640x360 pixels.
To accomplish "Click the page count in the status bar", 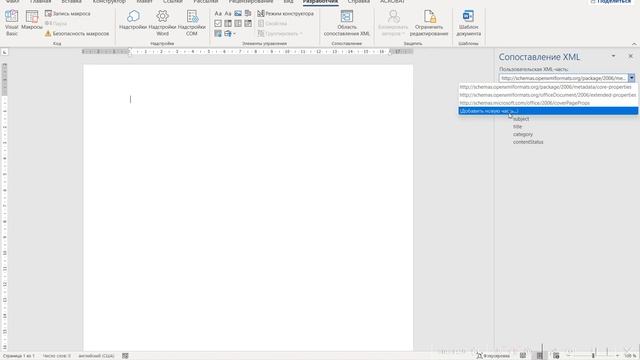I will click(x=19, y=356).
